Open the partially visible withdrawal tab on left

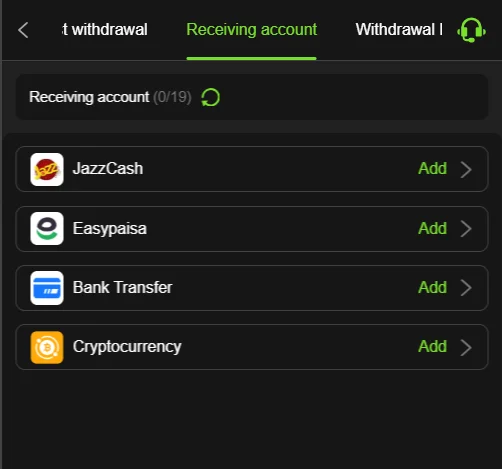[x=105, y=30]
